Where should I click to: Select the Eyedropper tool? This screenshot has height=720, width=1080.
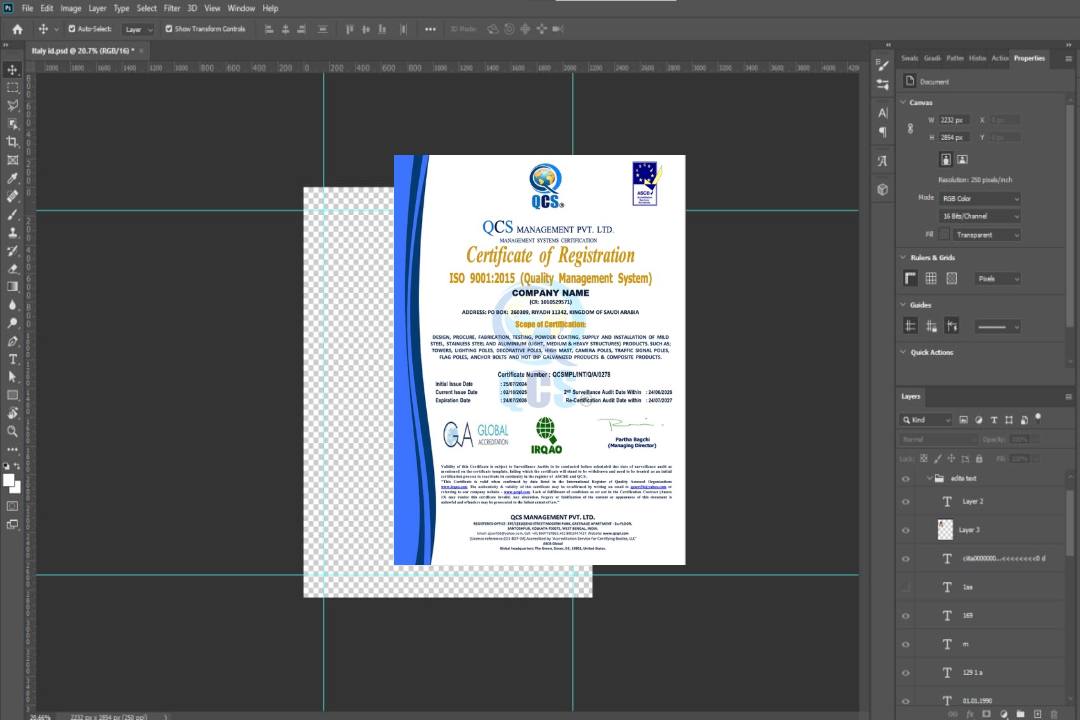[x=12, y=178]
